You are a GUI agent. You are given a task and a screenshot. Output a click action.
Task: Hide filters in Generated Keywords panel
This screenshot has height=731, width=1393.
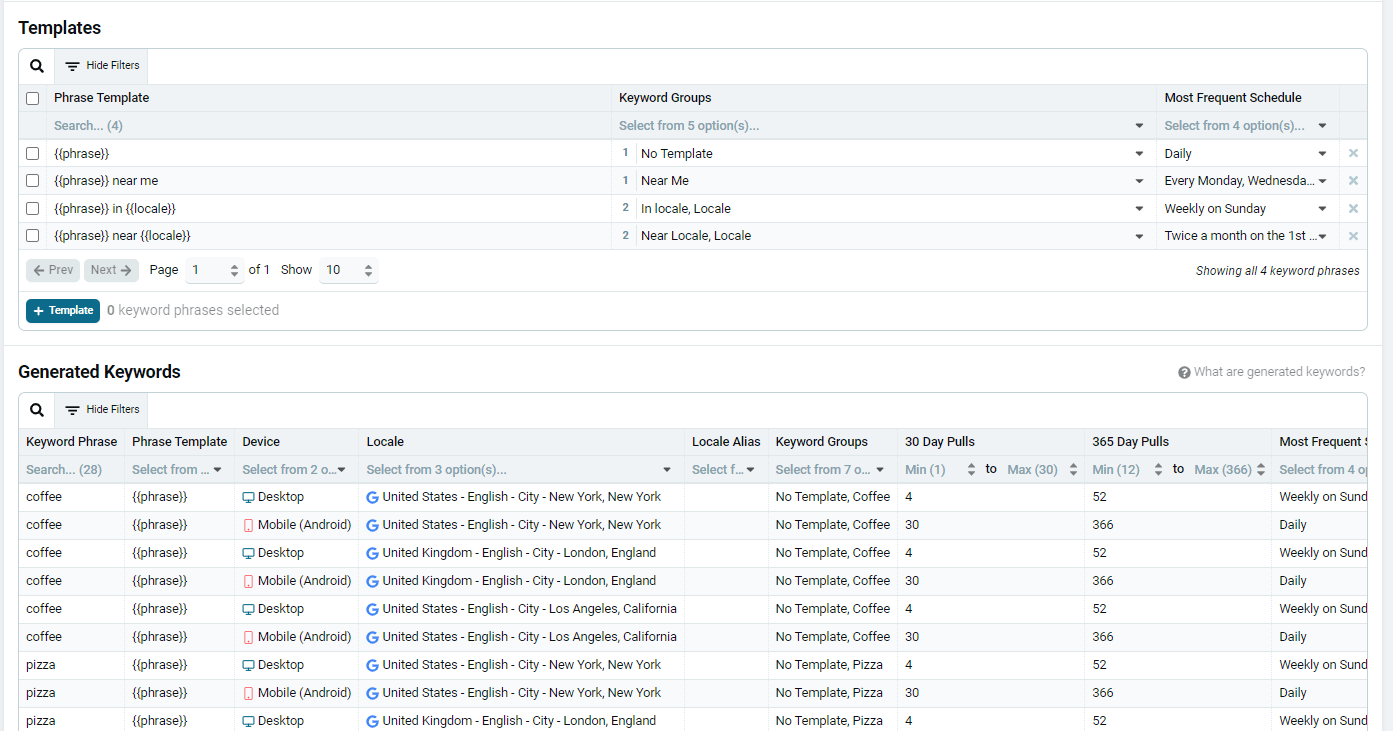pyautogui.click(x=102, y=410)
